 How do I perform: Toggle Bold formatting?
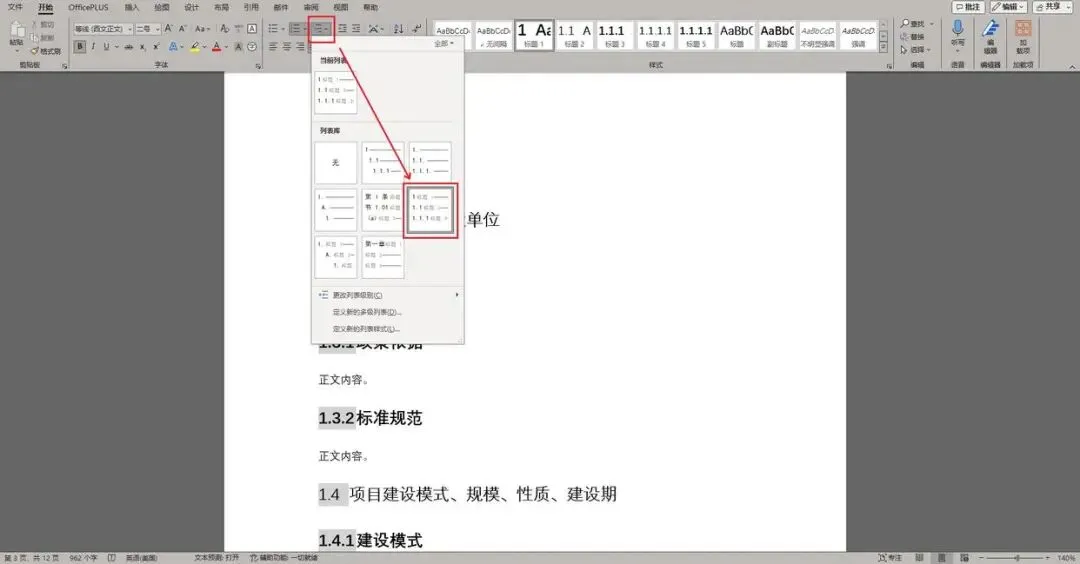click(x=80, y=47)
